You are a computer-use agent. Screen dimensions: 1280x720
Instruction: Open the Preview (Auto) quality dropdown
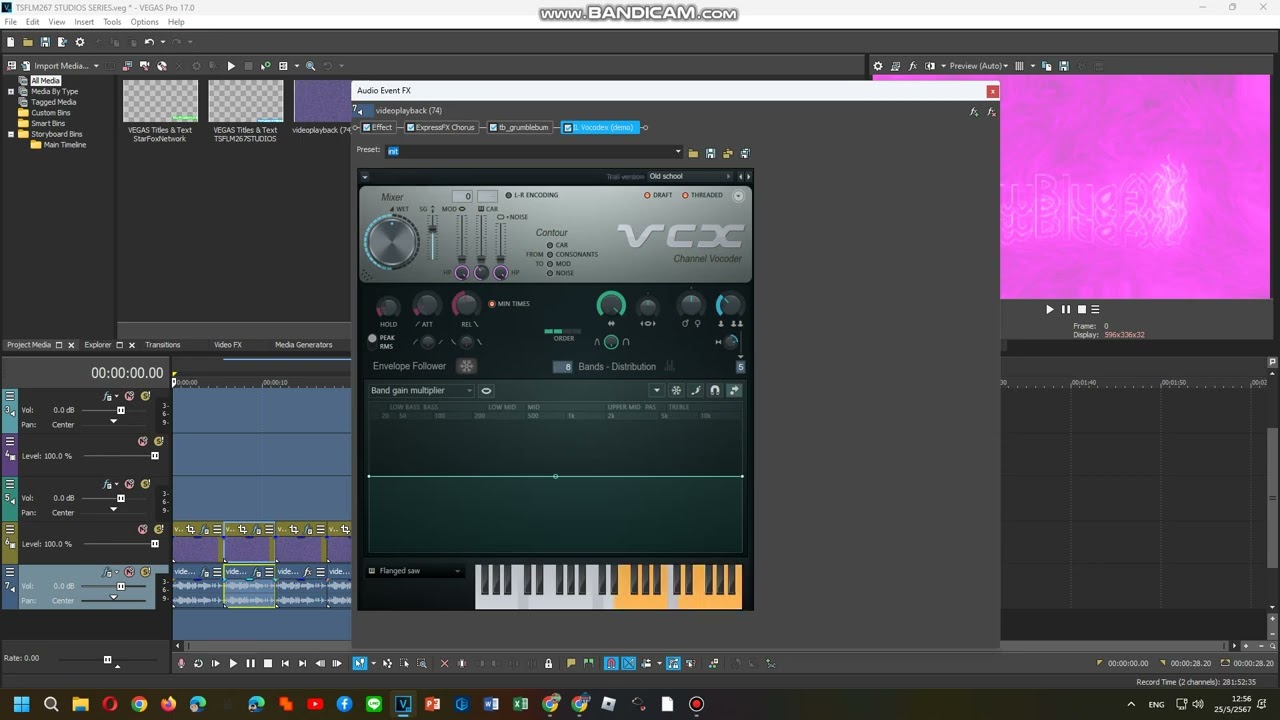[979, 66]
